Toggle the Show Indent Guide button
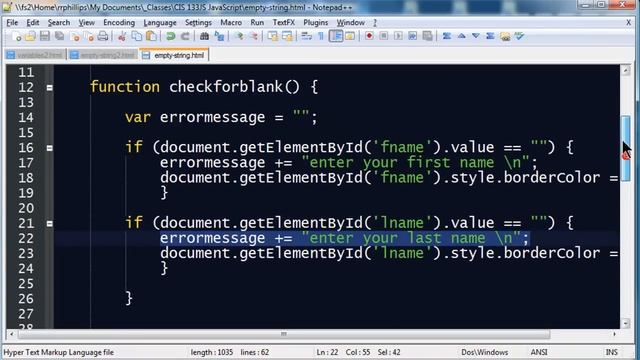 point(336,36)
